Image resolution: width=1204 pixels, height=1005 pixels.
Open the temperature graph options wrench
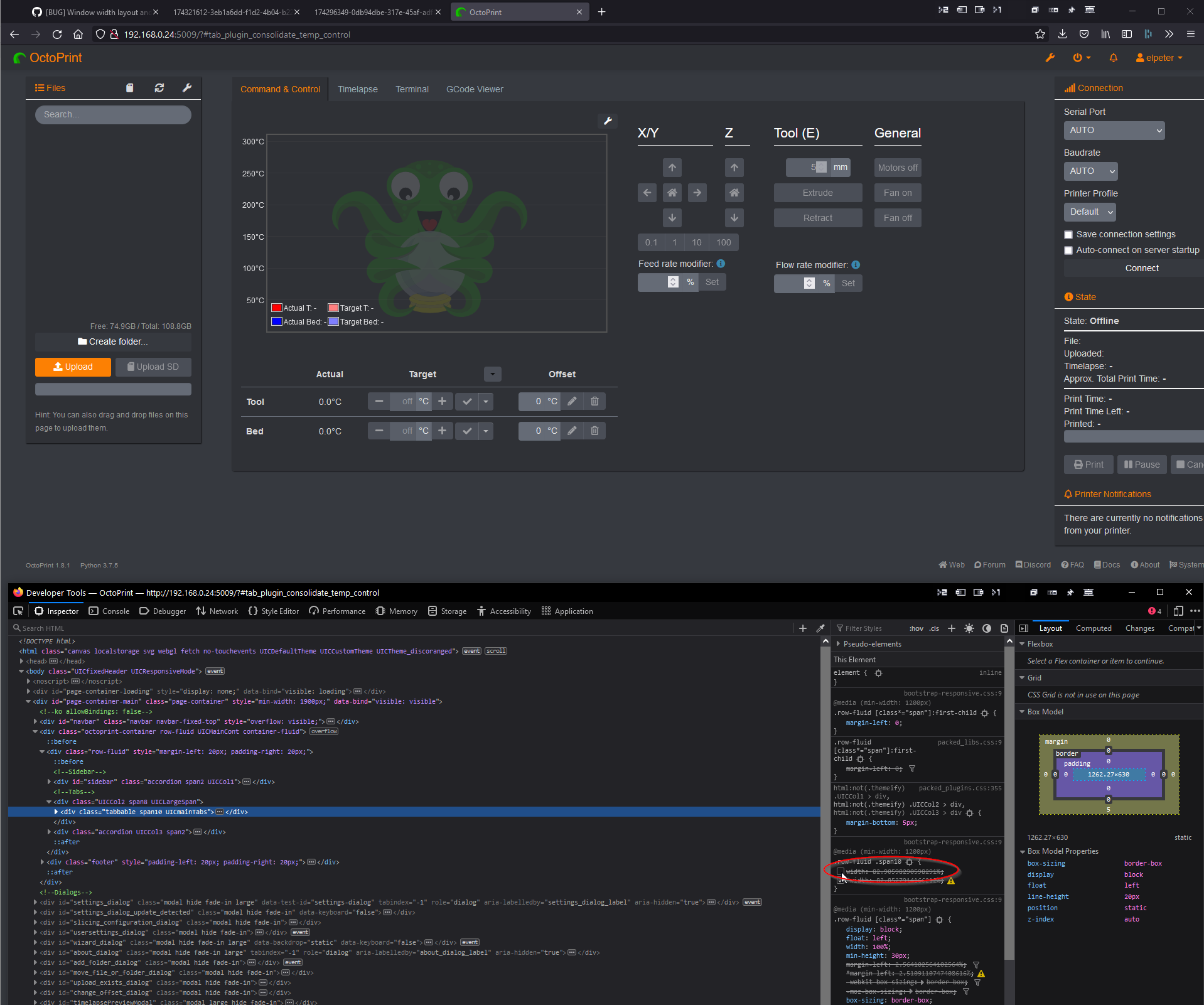point(608,121)
